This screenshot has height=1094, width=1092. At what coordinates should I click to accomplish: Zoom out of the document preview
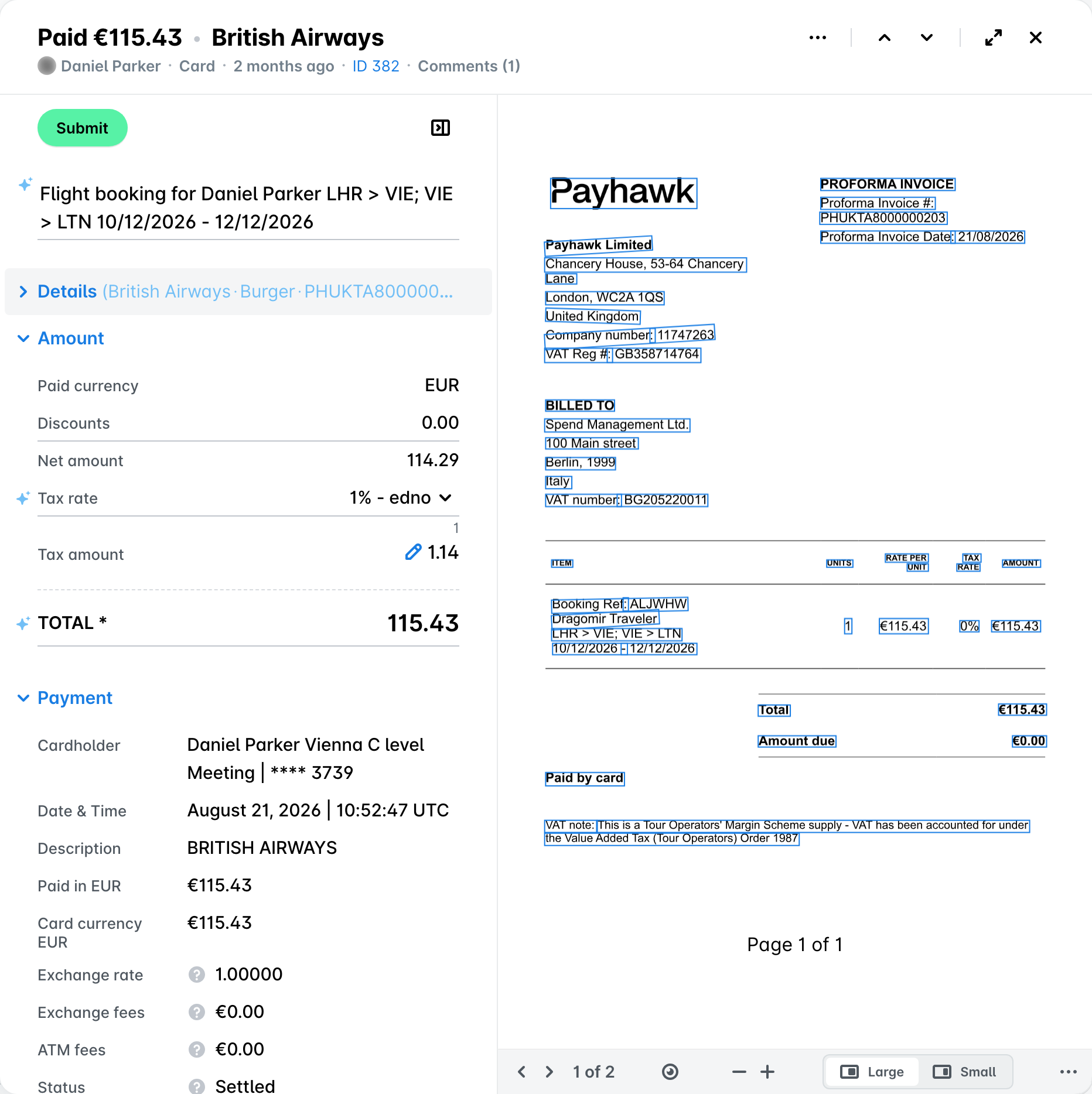click(x=739, y=1072)
